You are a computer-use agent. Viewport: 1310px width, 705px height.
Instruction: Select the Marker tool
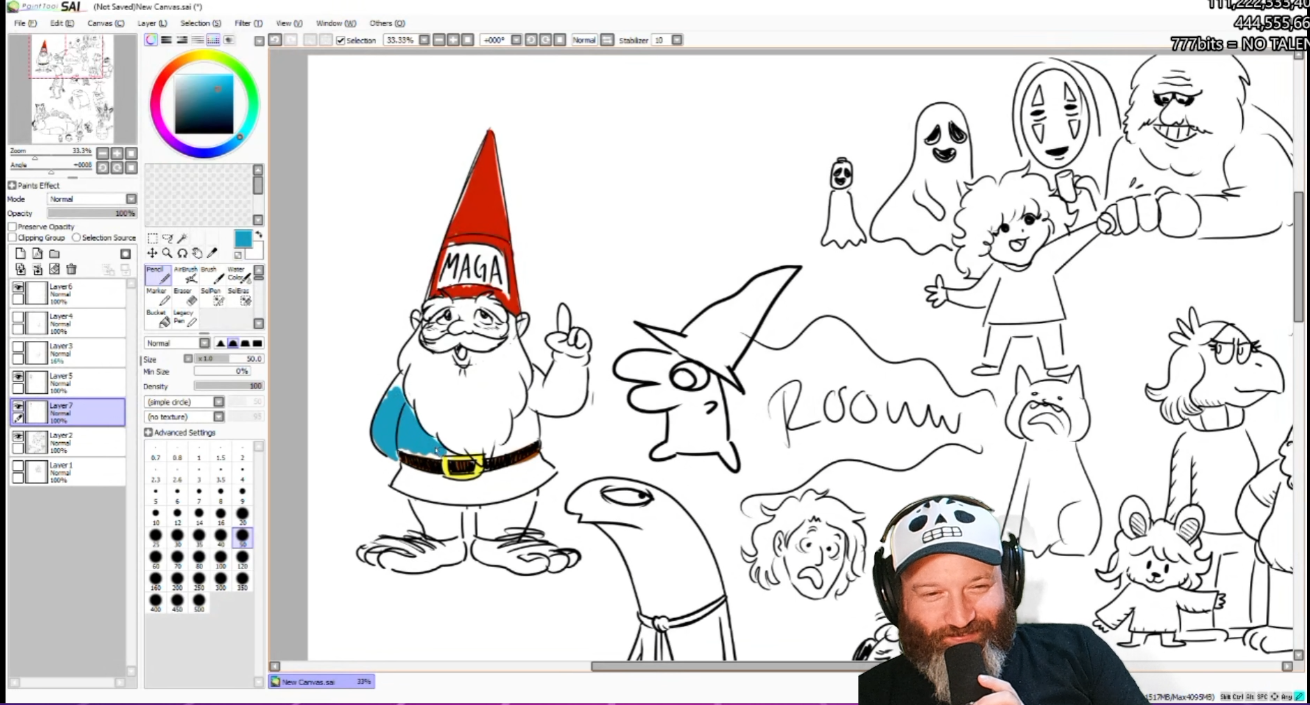157,297
